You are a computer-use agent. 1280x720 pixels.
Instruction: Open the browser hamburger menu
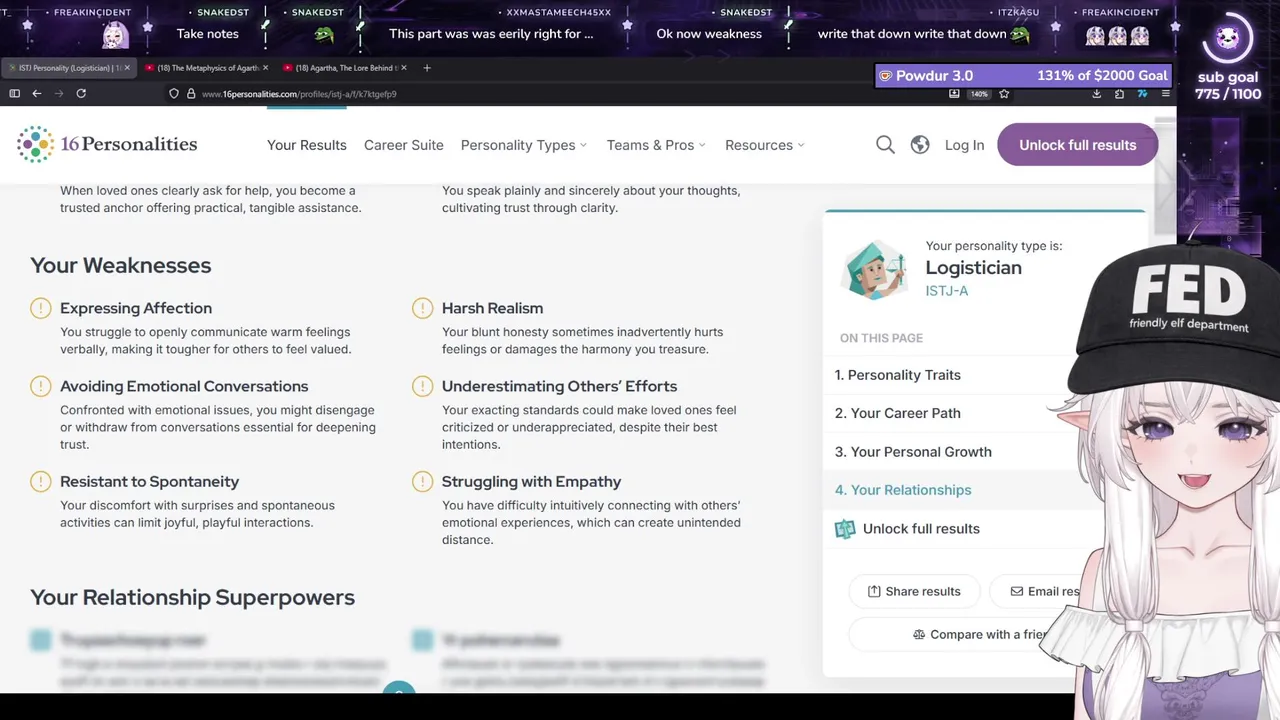1165,93
